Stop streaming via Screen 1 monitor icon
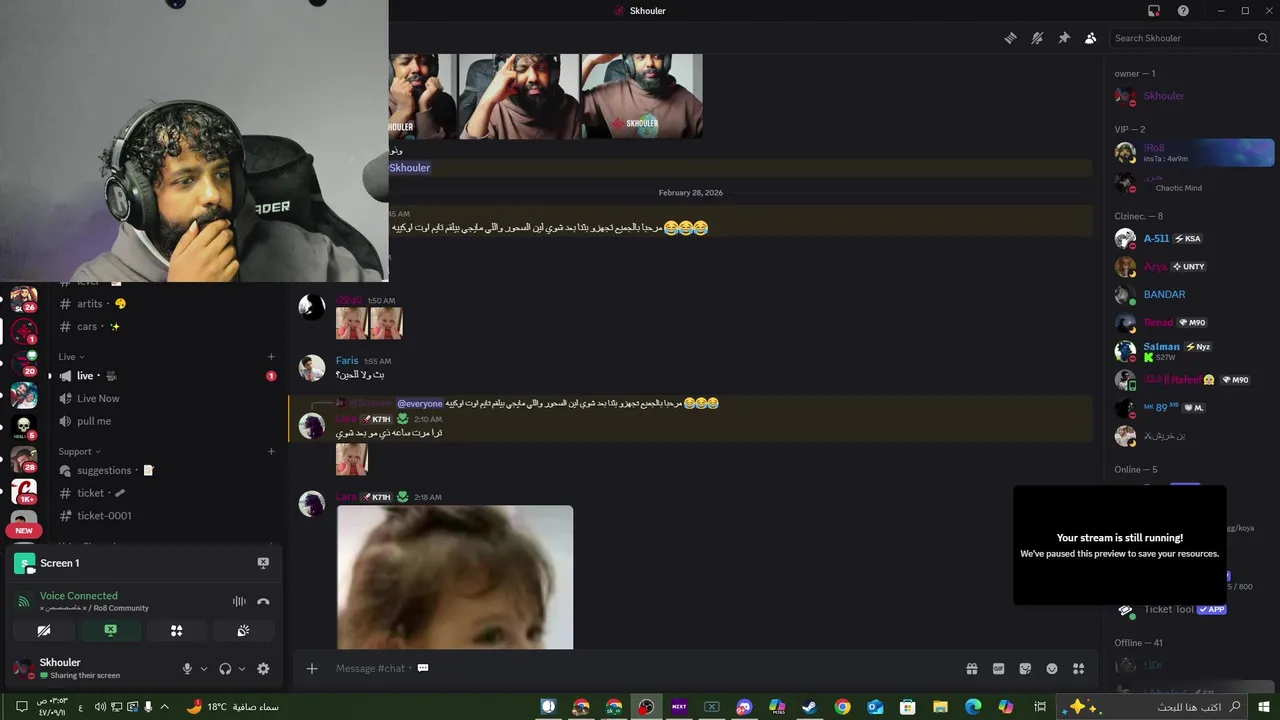 [263, 563]
